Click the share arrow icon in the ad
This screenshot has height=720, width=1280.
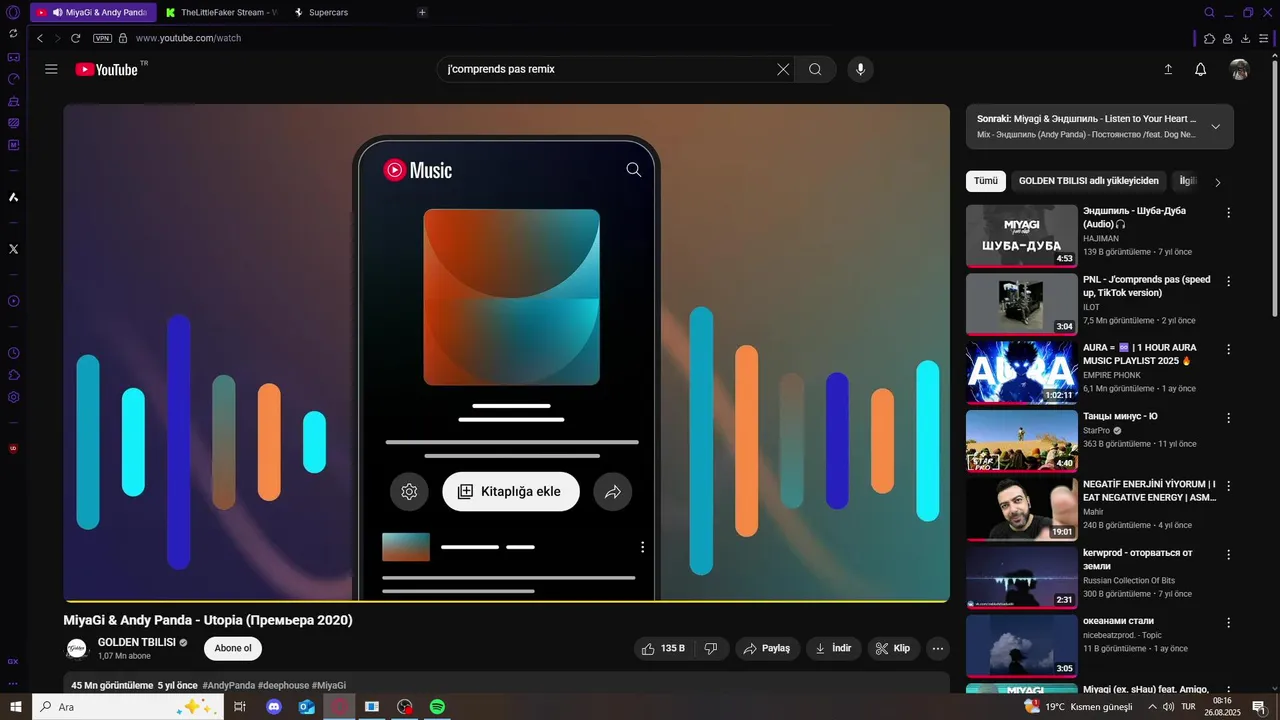[x=613, y=492]
